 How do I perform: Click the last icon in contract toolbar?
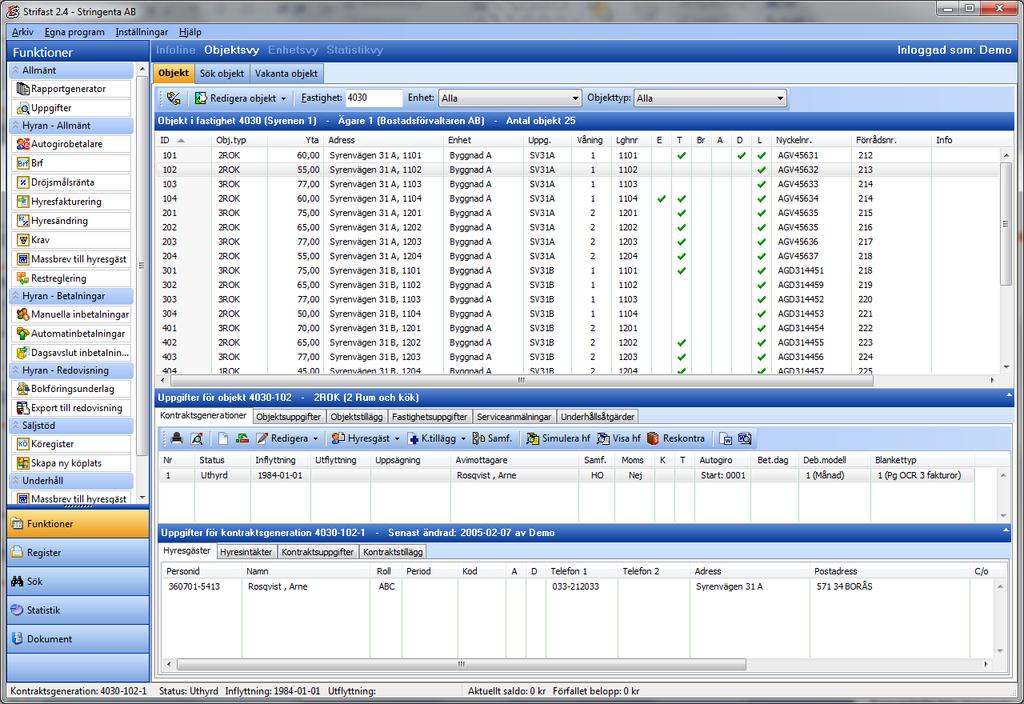pyautogui.click(x=744, y=438)
